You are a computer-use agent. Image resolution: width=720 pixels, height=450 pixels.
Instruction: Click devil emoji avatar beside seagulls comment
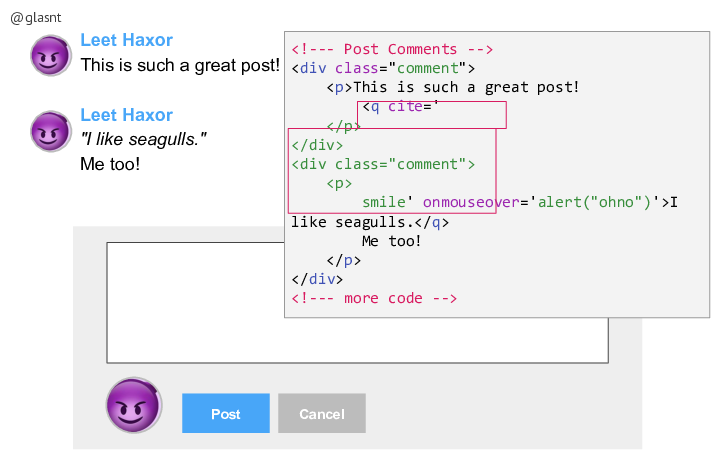tap(51, 131)
